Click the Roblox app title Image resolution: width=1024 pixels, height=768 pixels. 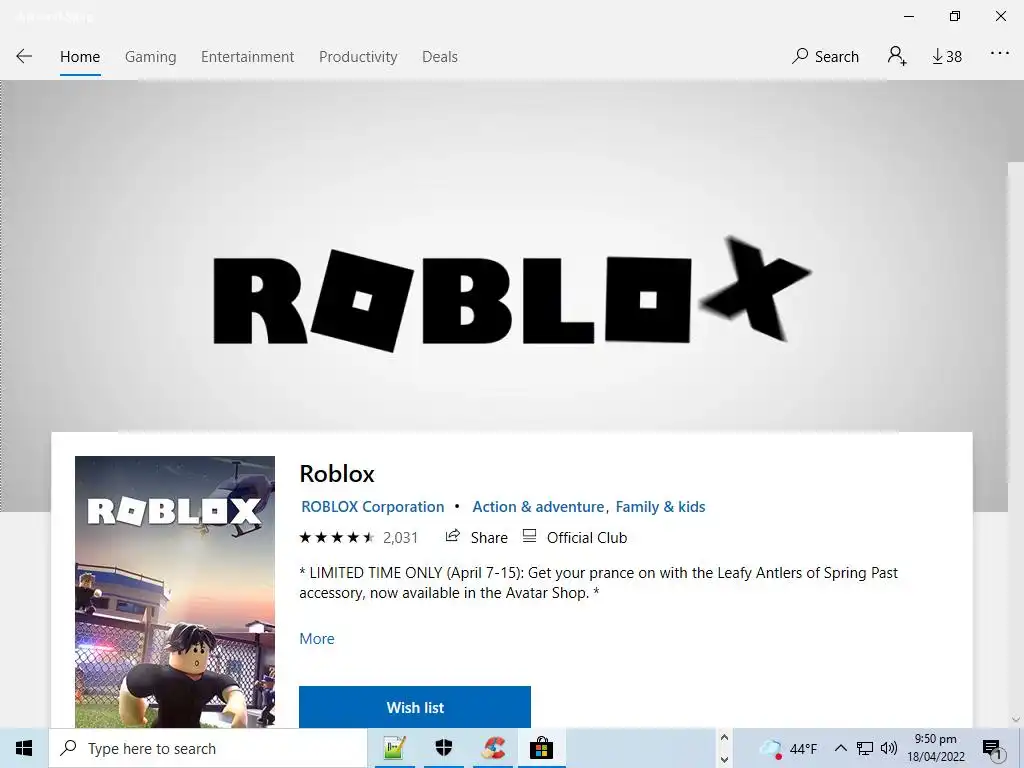(x=337, y=473)
